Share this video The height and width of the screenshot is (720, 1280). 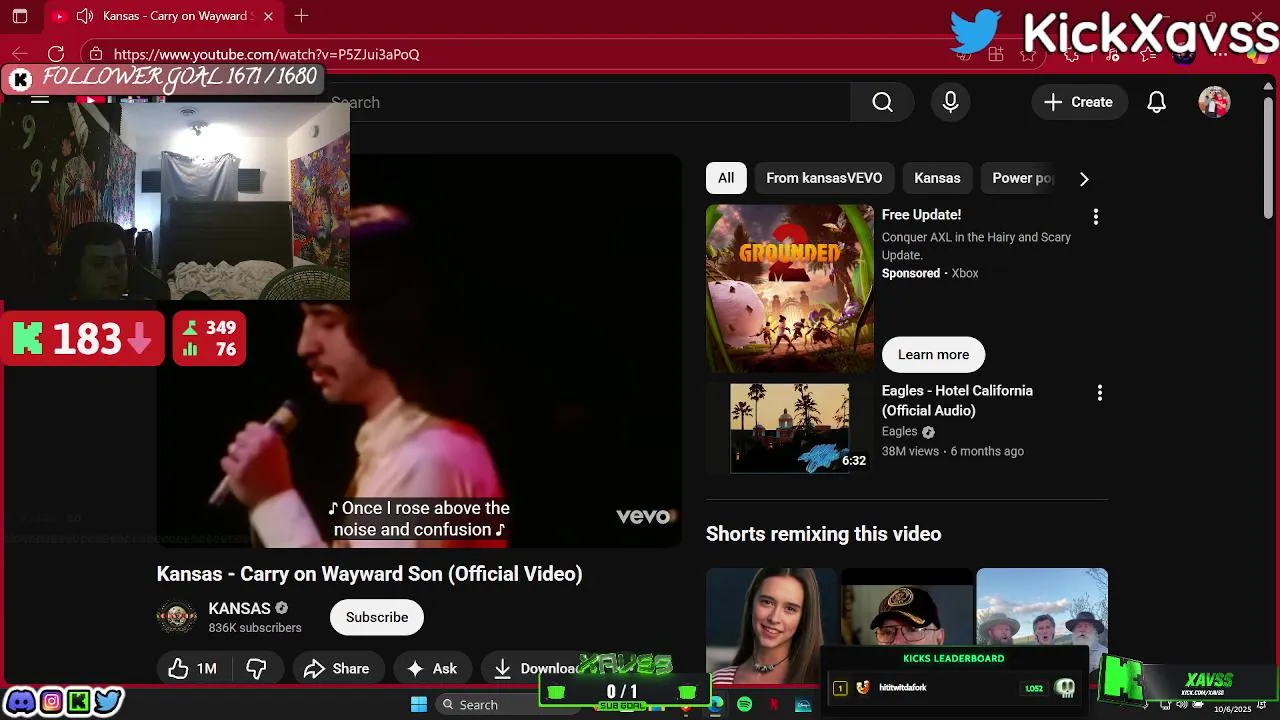tap(337, 669)
